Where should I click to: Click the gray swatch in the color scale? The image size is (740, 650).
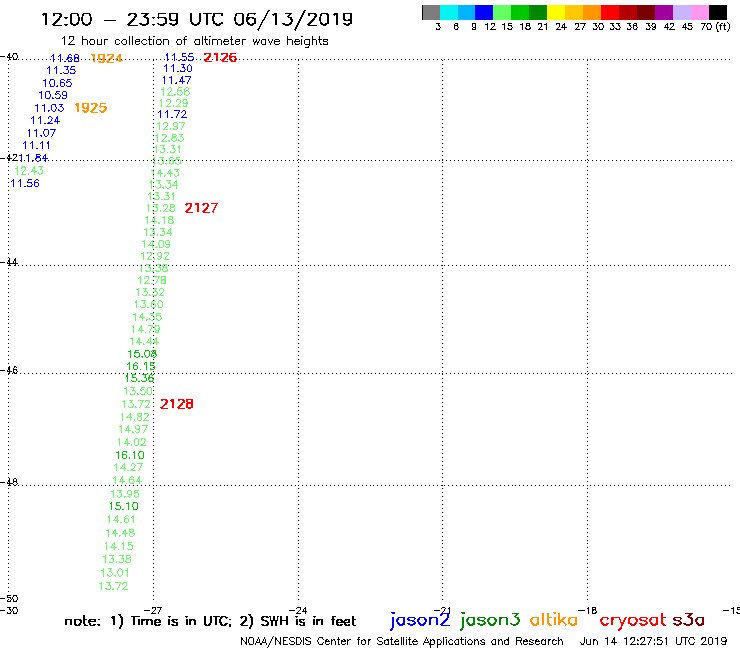click(x=431, y=12)
